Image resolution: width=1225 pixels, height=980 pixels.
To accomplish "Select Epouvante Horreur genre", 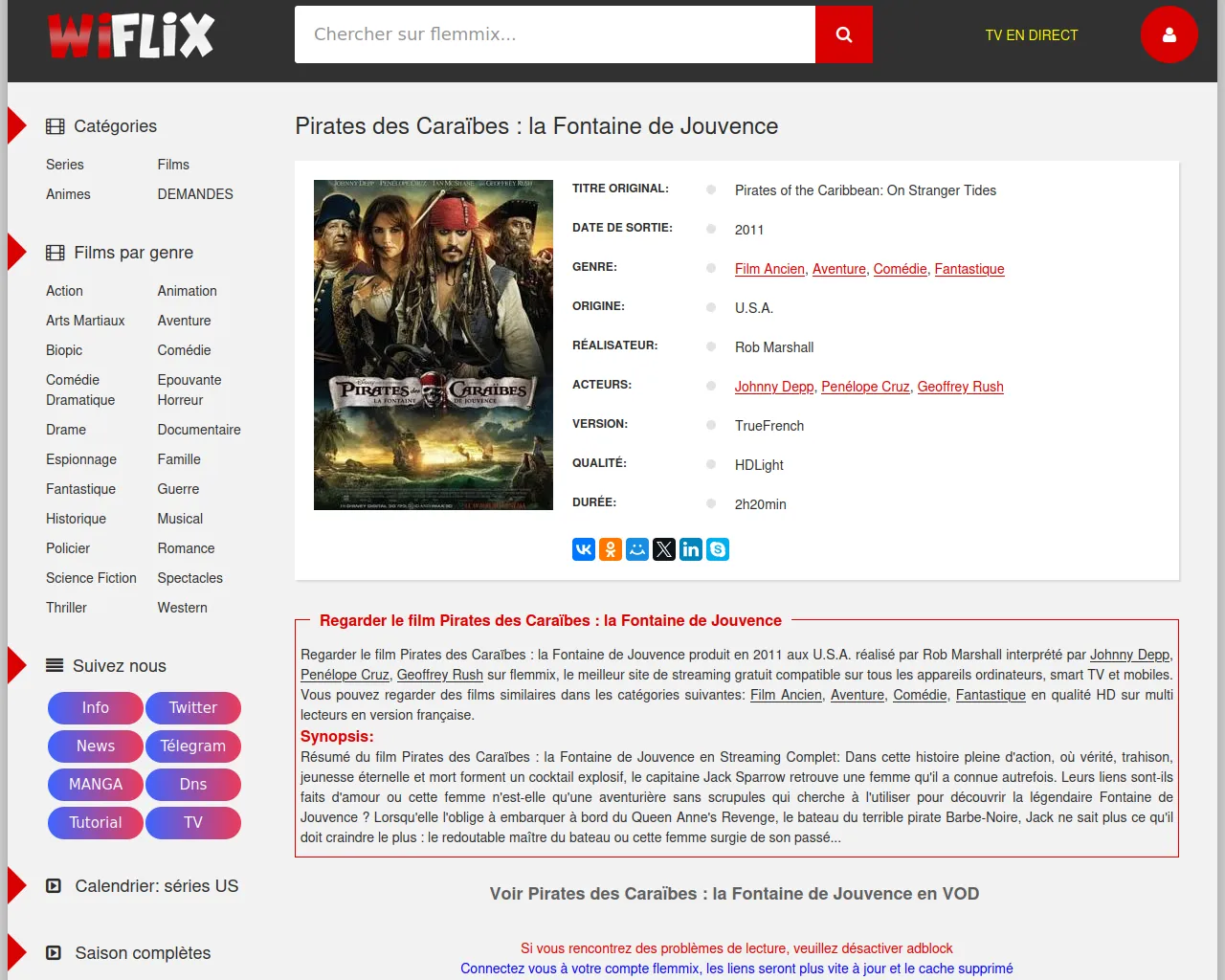I will coord(189,390).
